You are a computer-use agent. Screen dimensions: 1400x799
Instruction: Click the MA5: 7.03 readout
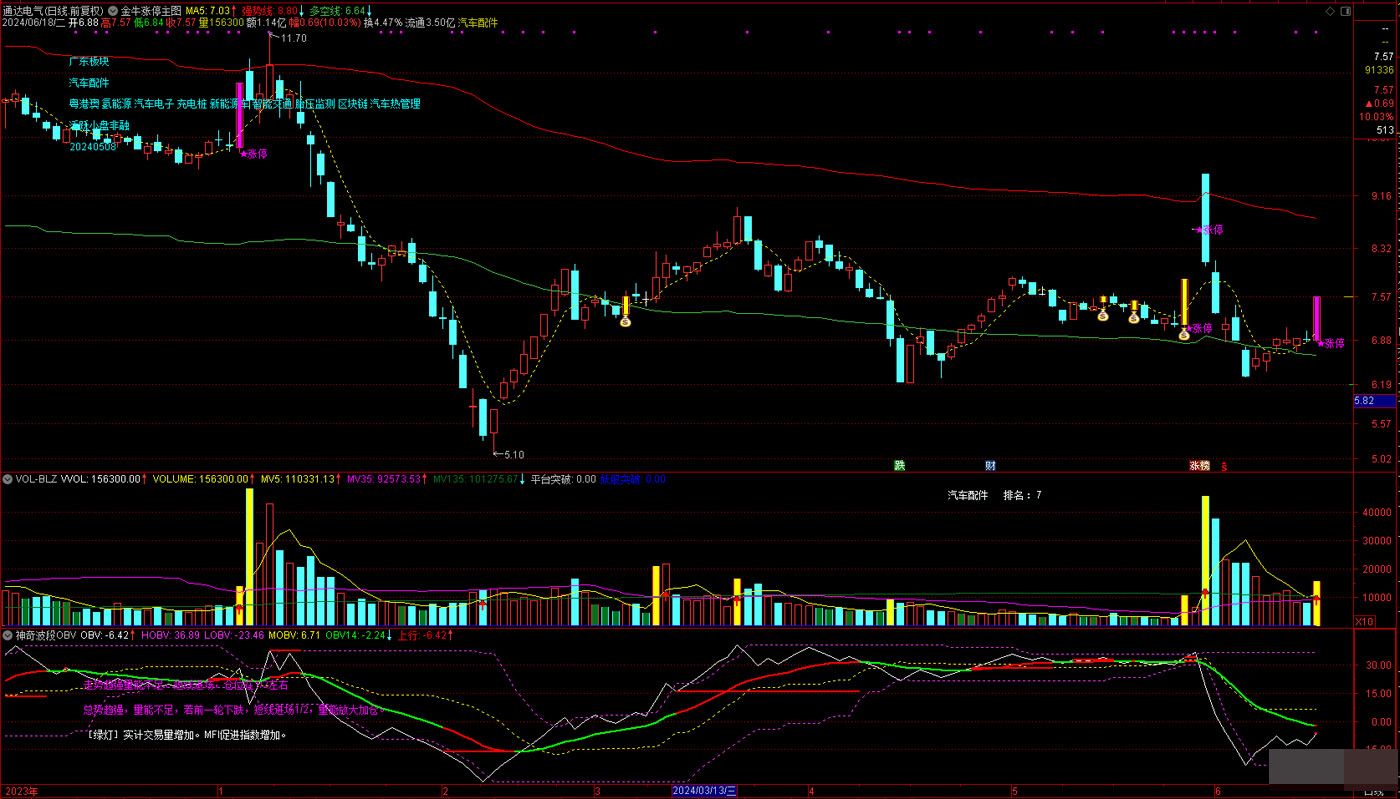[208, 10]
